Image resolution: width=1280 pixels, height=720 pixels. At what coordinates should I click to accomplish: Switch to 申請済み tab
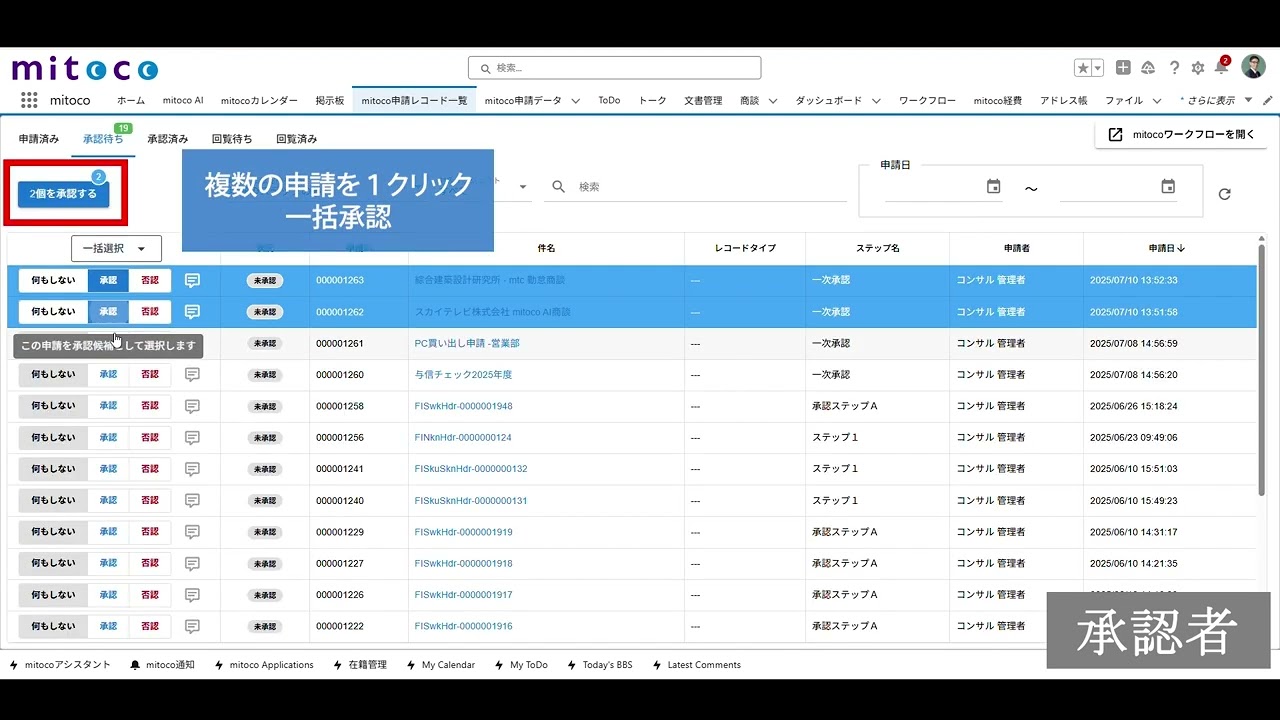[x=39, y=139]
